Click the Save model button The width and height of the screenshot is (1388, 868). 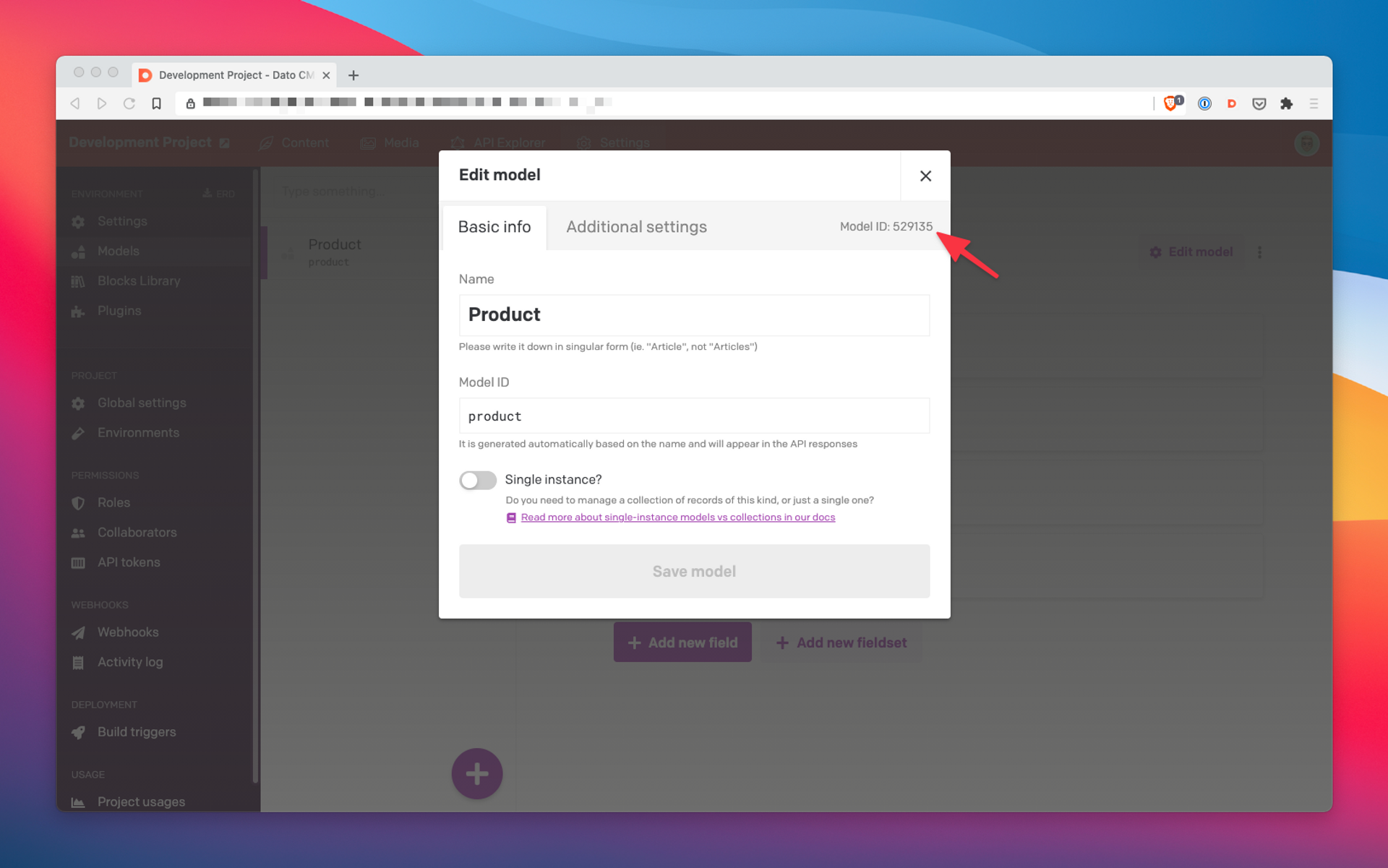coord(693,571)
